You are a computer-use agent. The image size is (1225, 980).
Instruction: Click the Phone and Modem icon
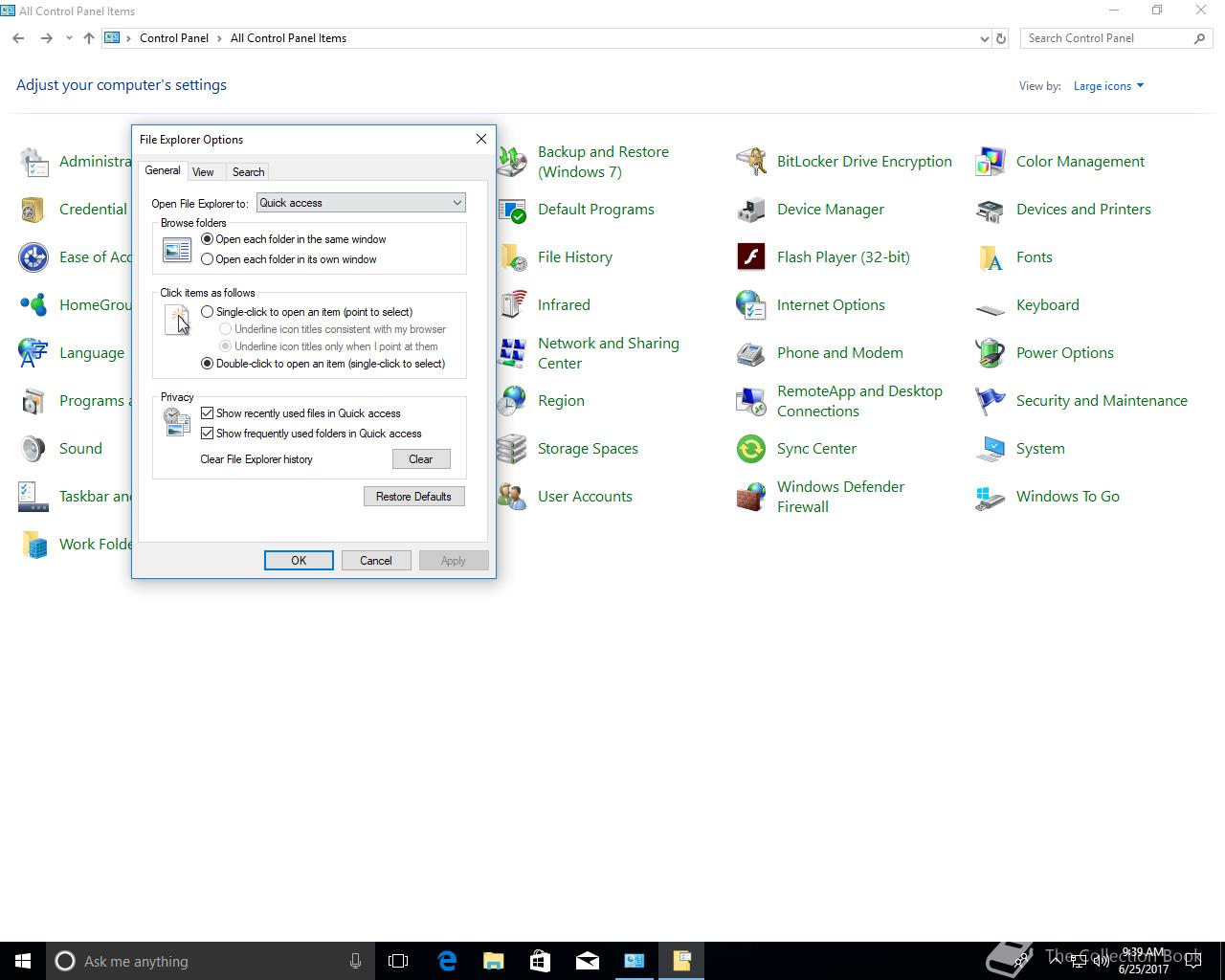[751, 353]
